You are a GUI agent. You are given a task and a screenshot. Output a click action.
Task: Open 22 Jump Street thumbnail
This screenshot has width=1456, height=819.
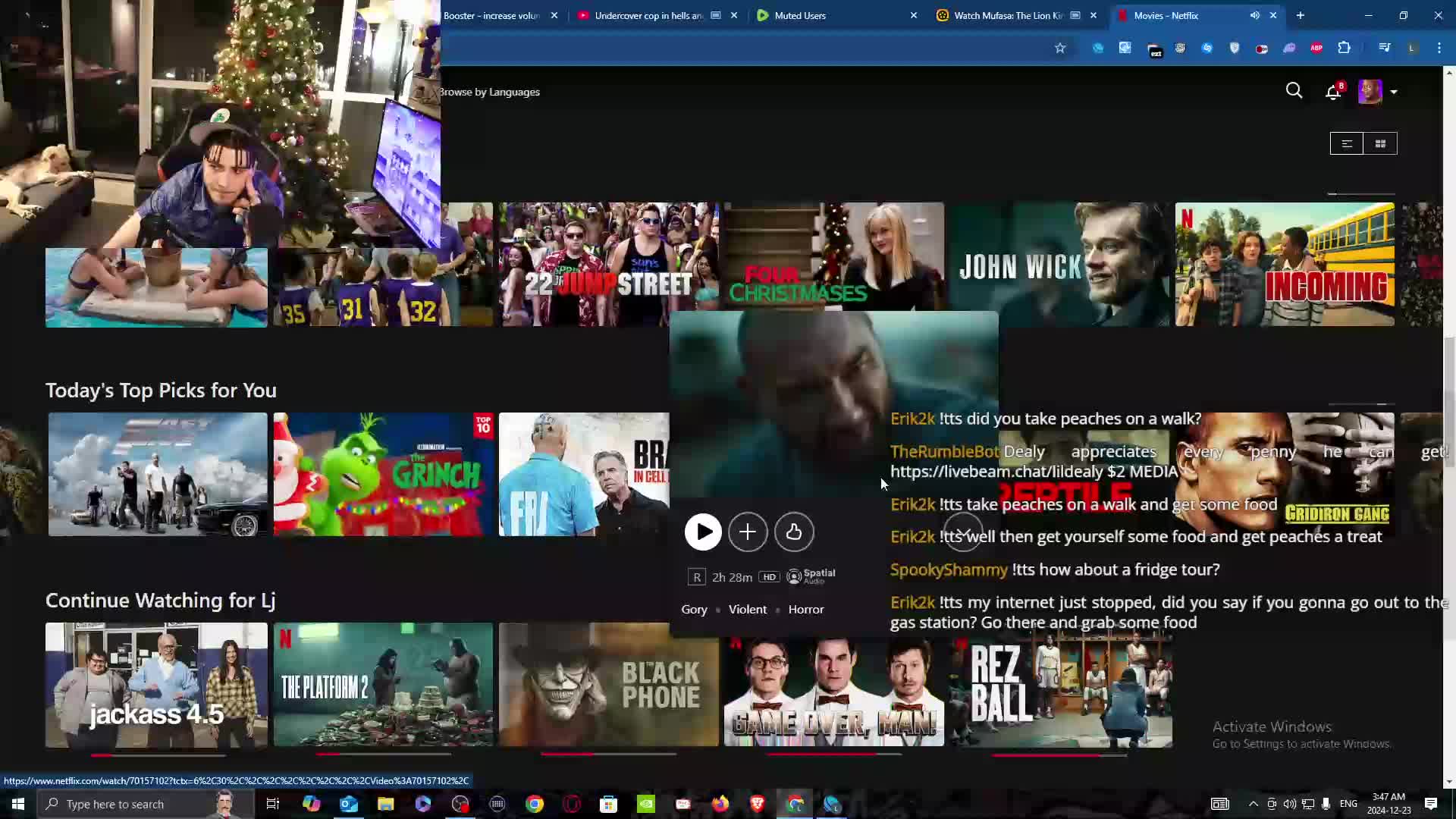(608, 264)
